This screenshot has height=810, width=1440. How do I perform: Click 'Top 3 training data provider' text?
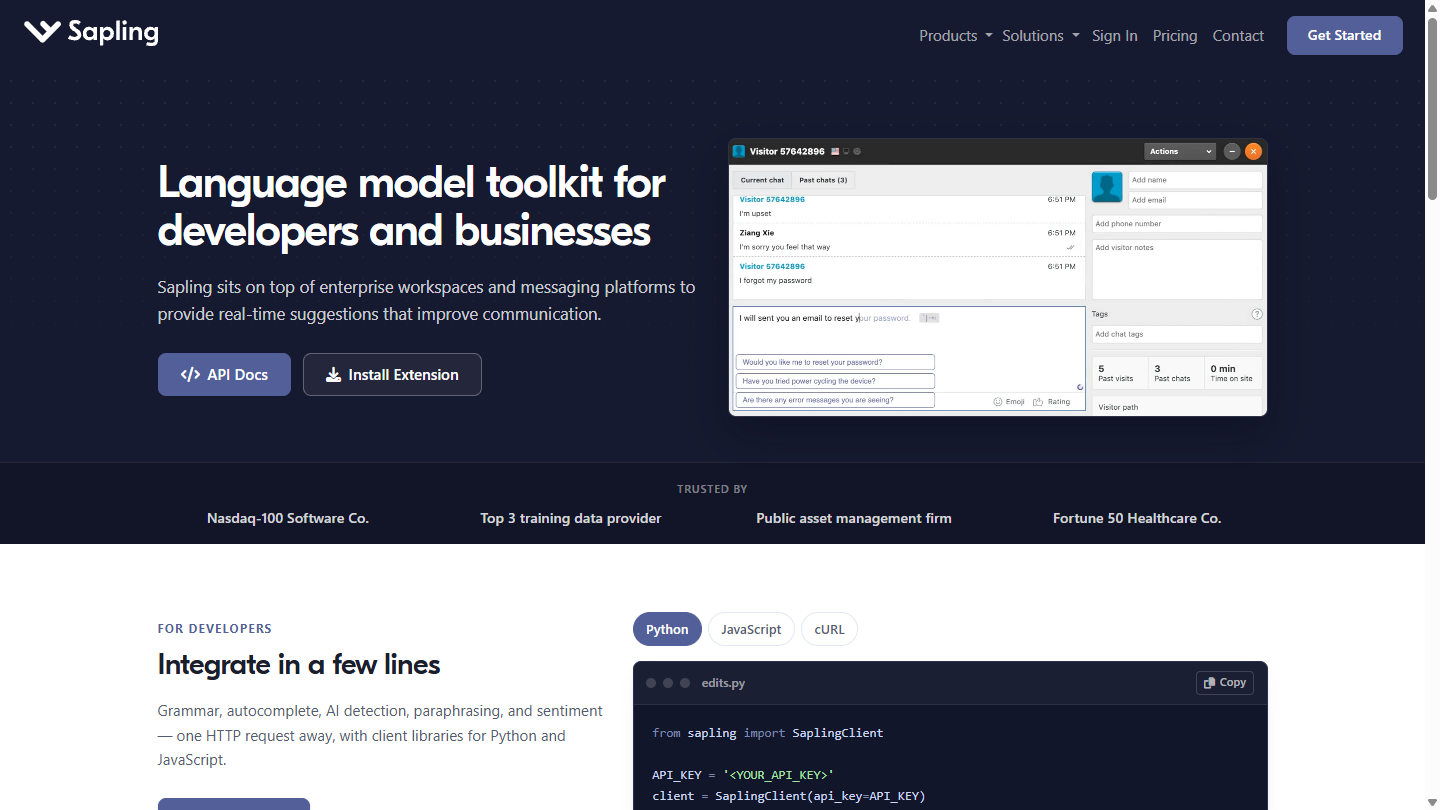click(x=571, y=518)
